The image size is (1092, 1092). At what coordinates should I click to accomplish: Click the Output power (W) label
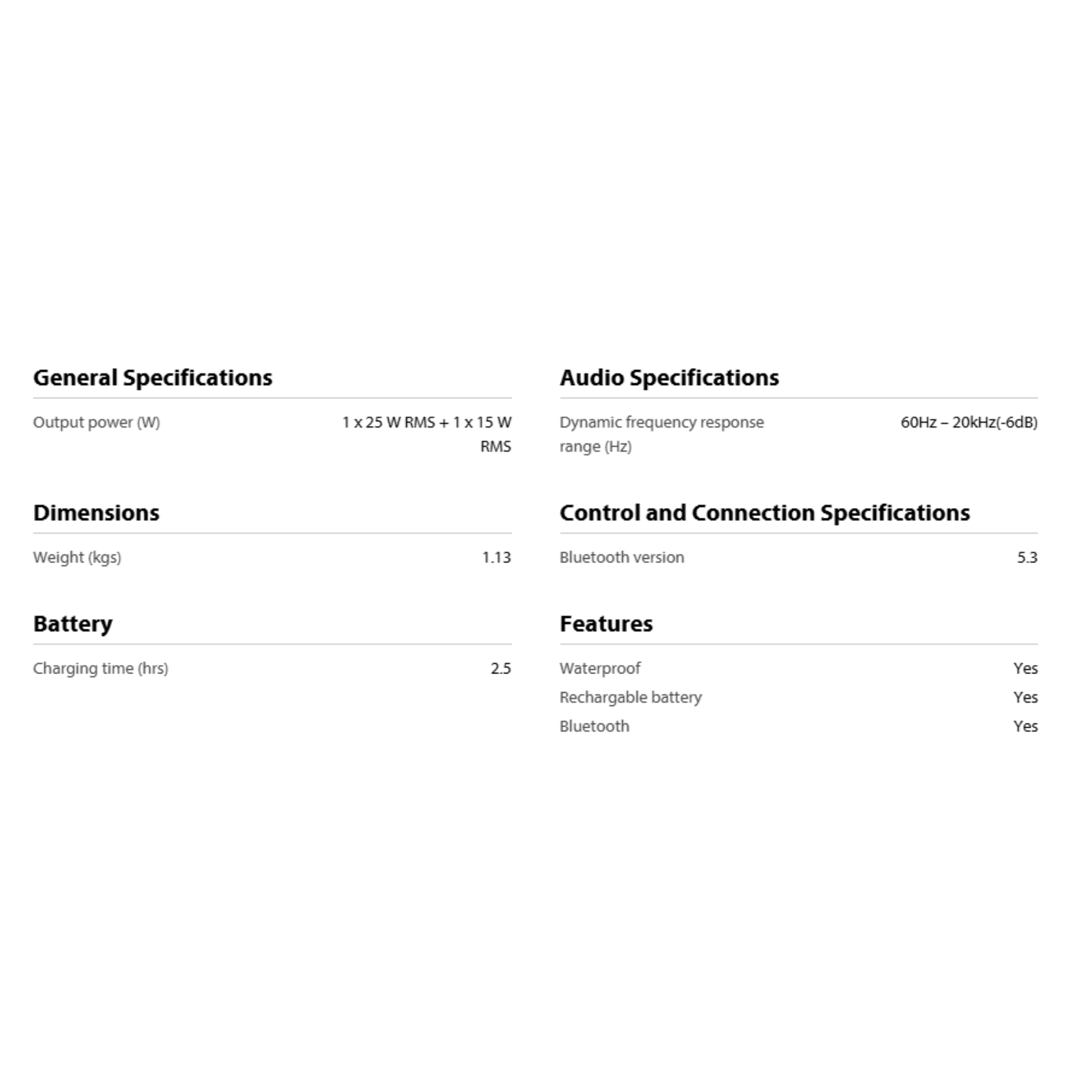(97, 422)
